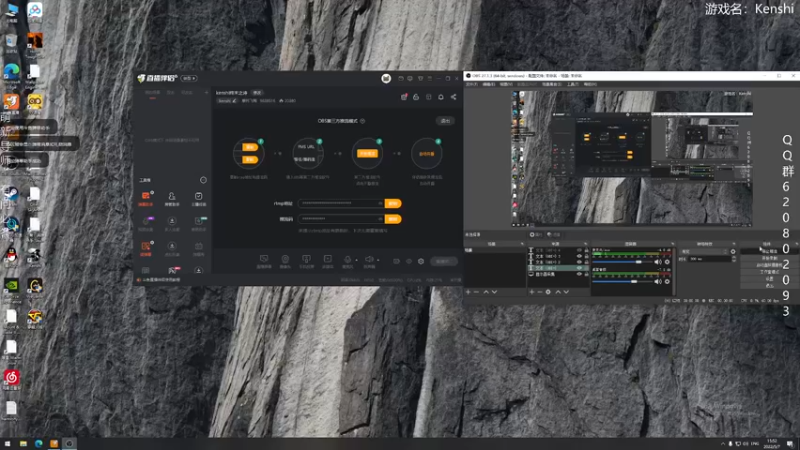Open the Scenes dock header menu icon
The image size is (800, 450).
point(522,244)
